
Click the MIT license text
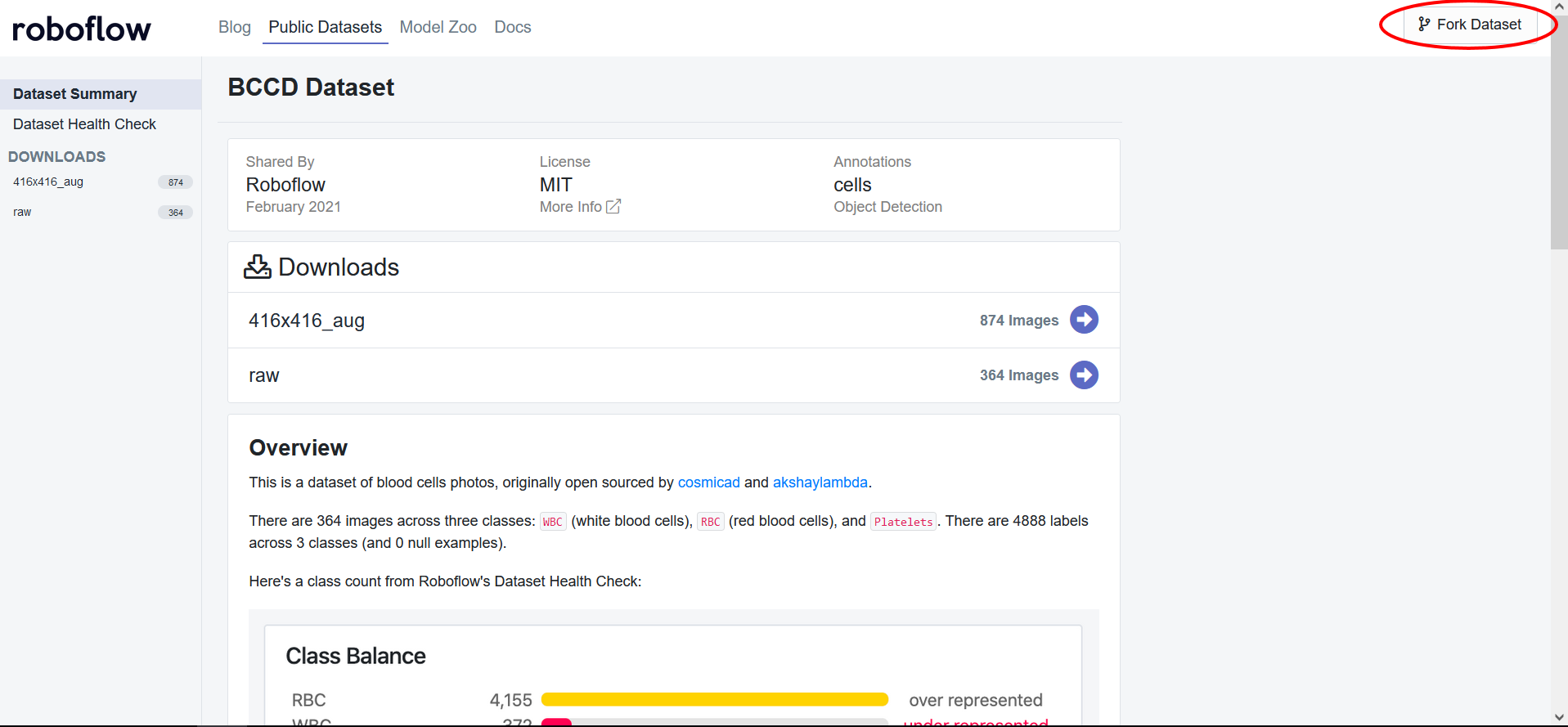click(x=556, y=185)
